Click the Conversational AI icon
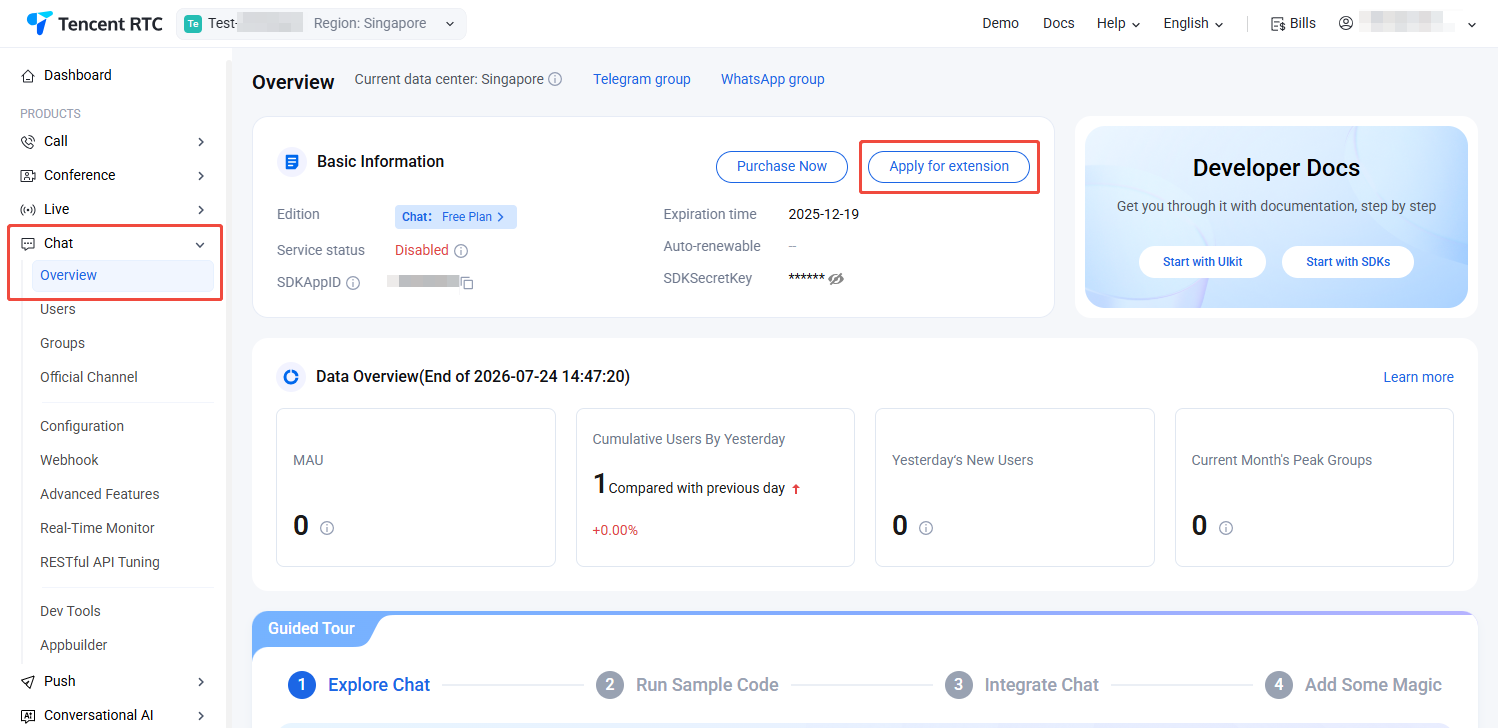This screenshot has height=728, width=1498. click(x=28, y=716)
